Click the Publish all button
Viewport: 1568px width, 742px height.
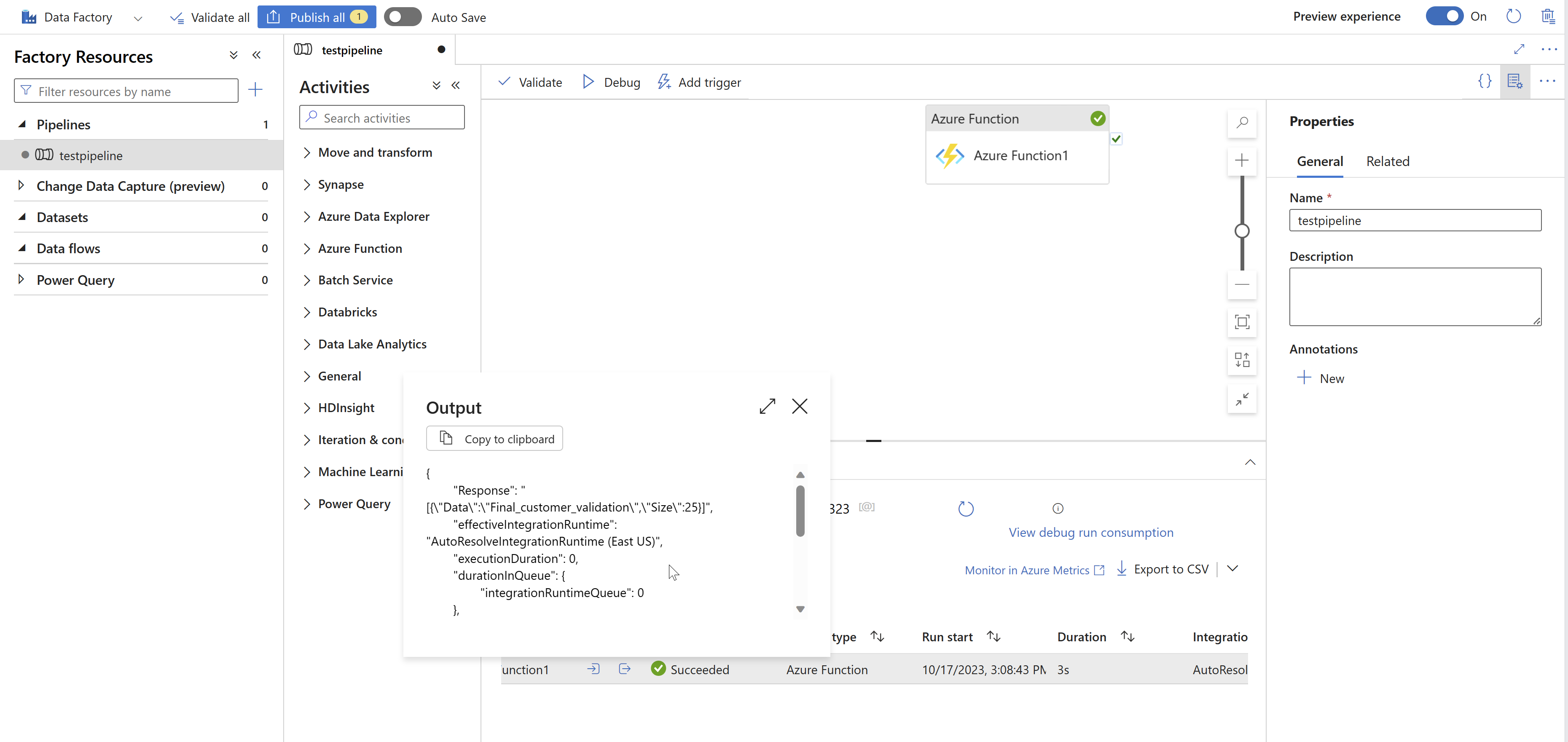pos(317,17)
